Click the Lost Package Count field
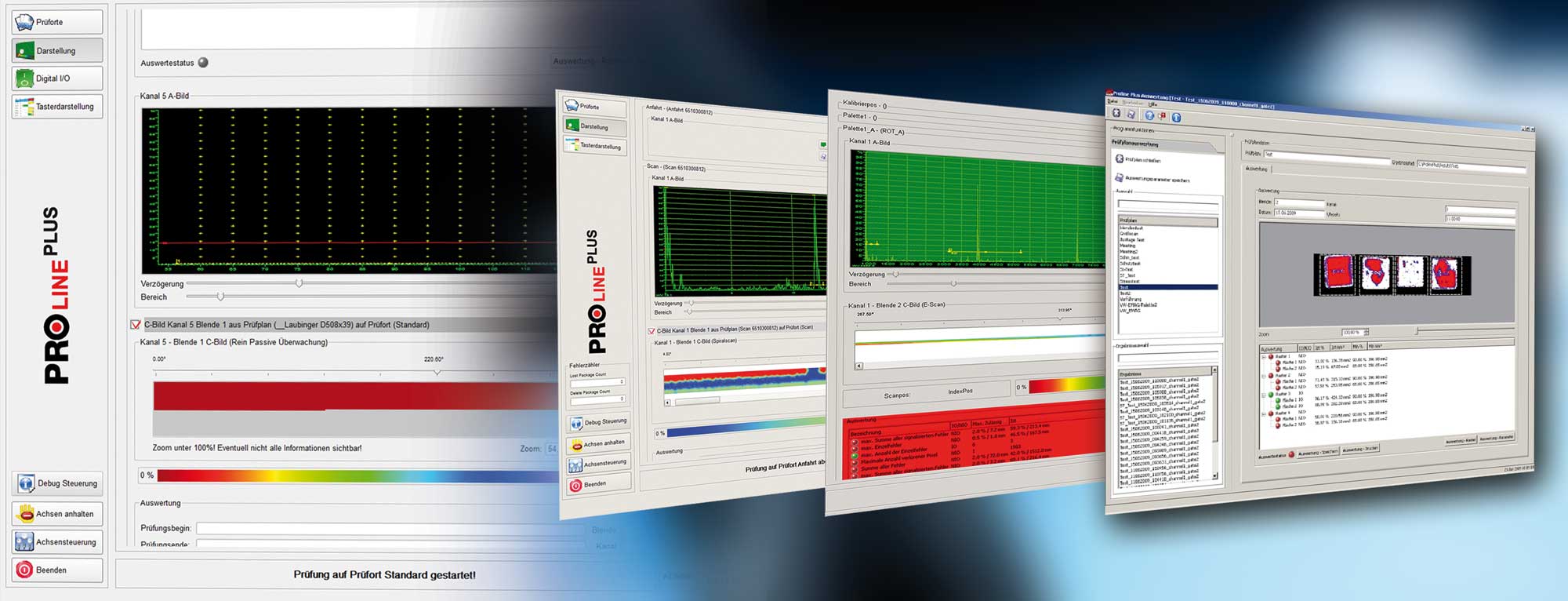Image resolution: width=1568 pixels, height=601 pixels. (597, 382)
